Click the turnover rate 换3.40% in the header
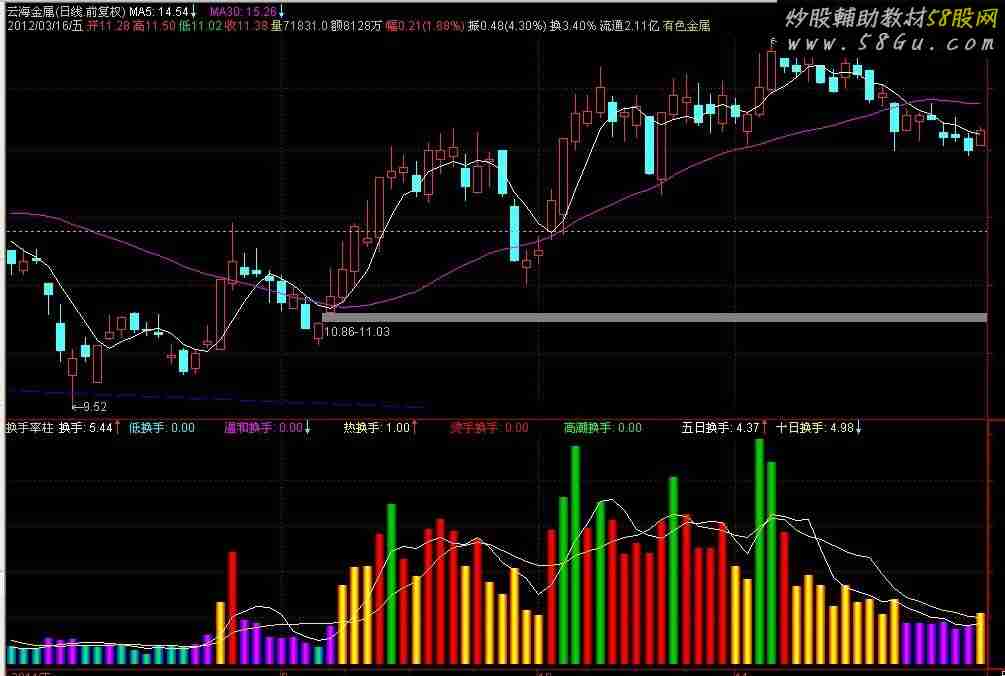This screenshot has width=1005, height=676. [573, 26]
